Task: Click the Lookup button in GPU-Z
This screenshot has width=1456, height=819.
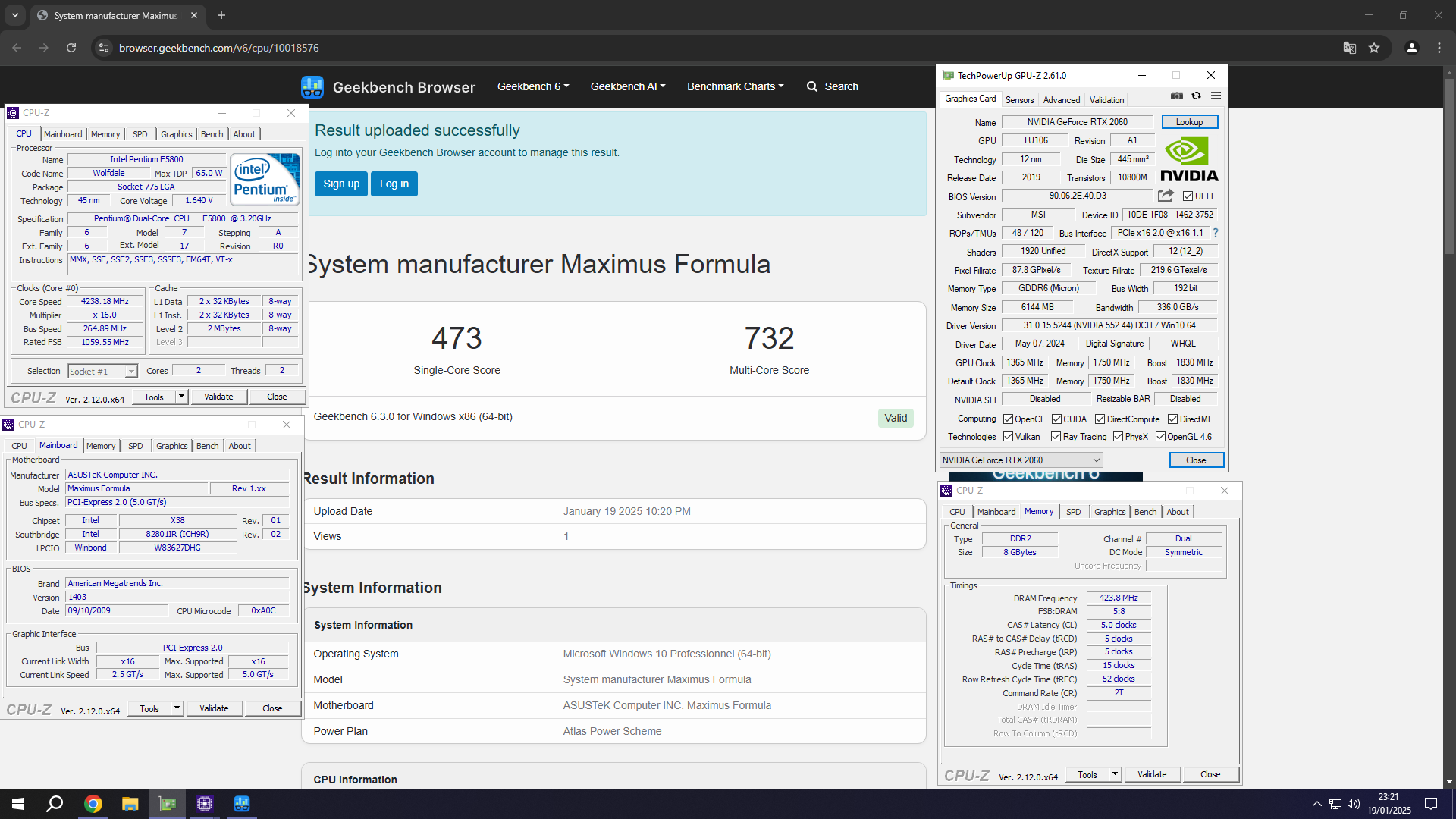Action: click(1189, 122)
